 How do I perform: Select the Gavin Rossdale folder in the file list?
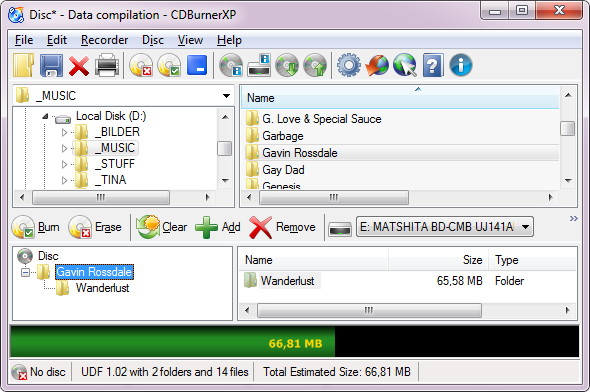401,153
